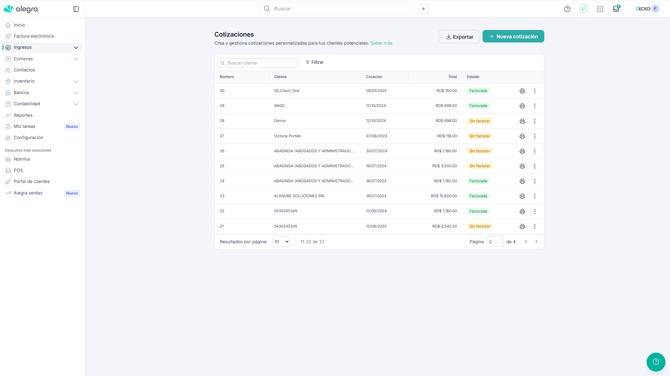Image resolution: width=670 pixels, height=376 pixels.
Task: Open Contactos in sidebar
Action: click(24, 70)
